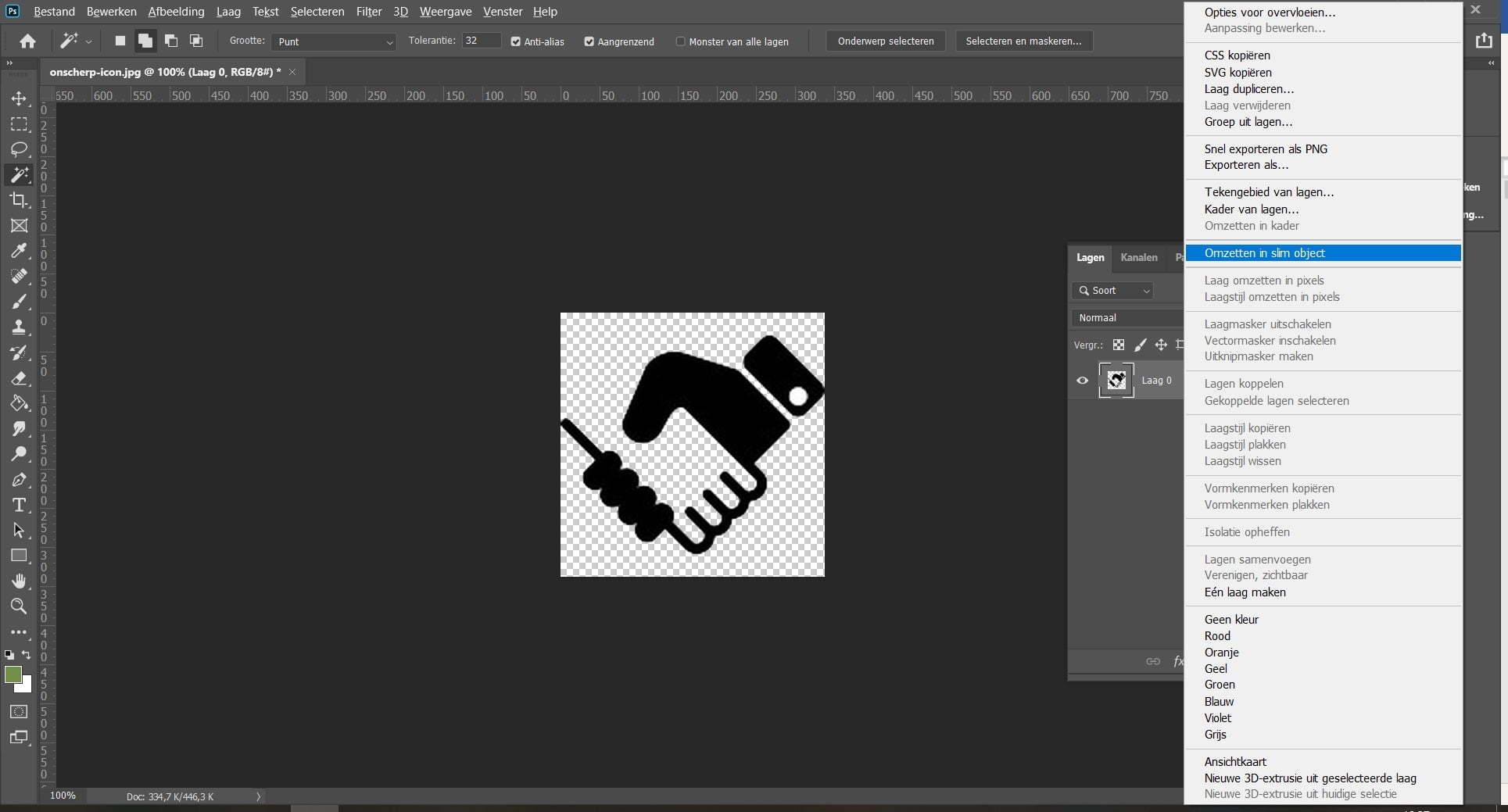The width and height of the screenshot is (1508, 812).
Task: Choose Snel exporteren als PNG
Action: pos(1266,148)
